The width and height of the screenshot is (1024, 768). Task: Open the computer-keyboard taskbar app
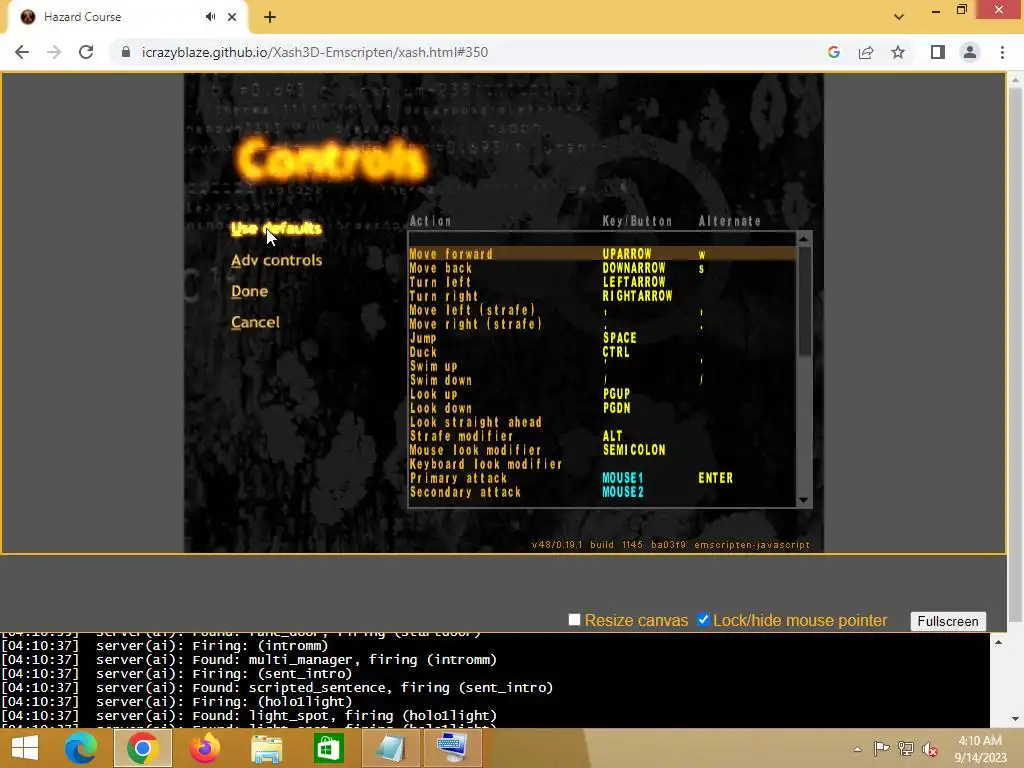pos(453,748)
